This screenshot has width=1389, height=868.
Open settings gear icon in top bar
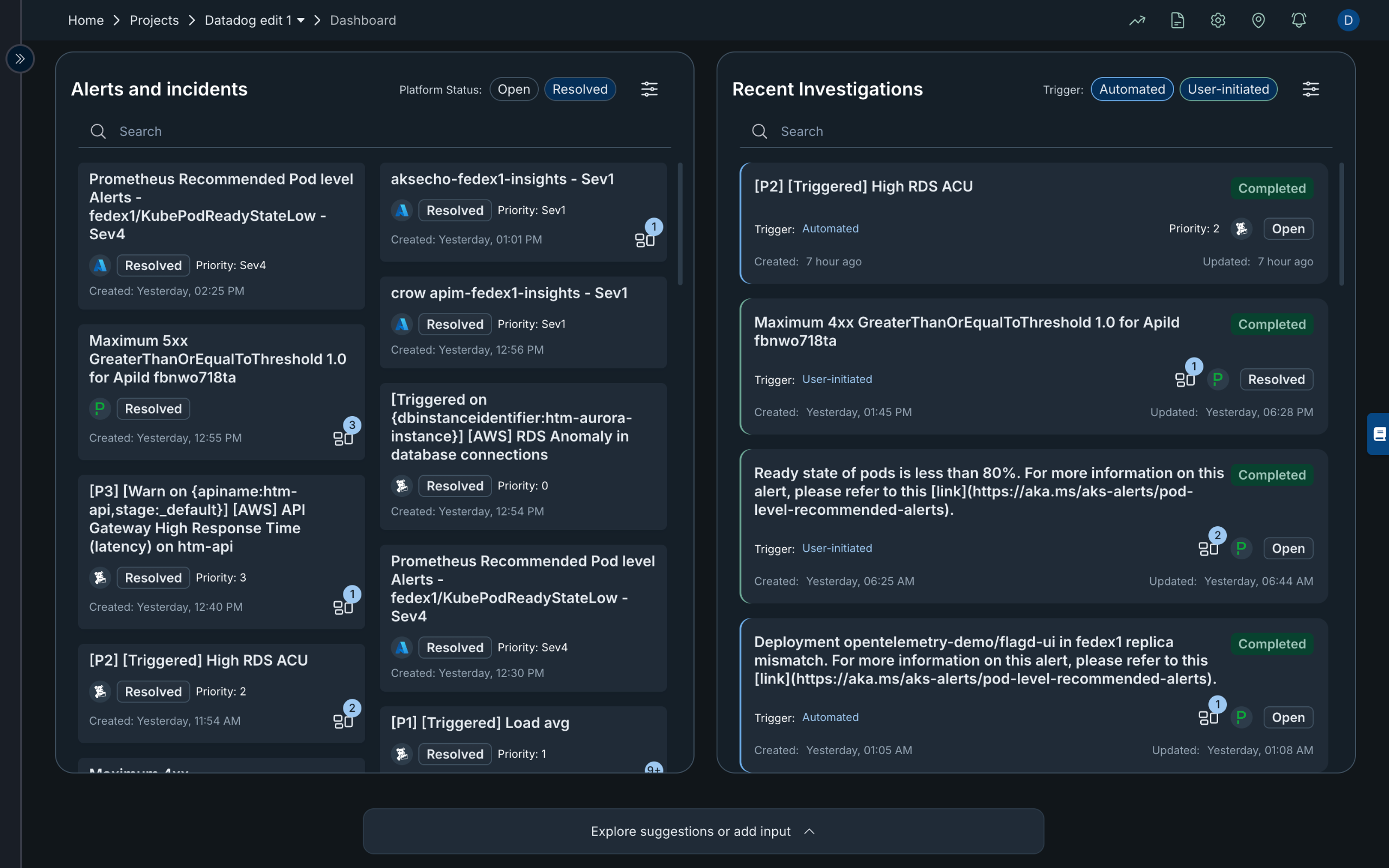click(x=1218, y=21)
